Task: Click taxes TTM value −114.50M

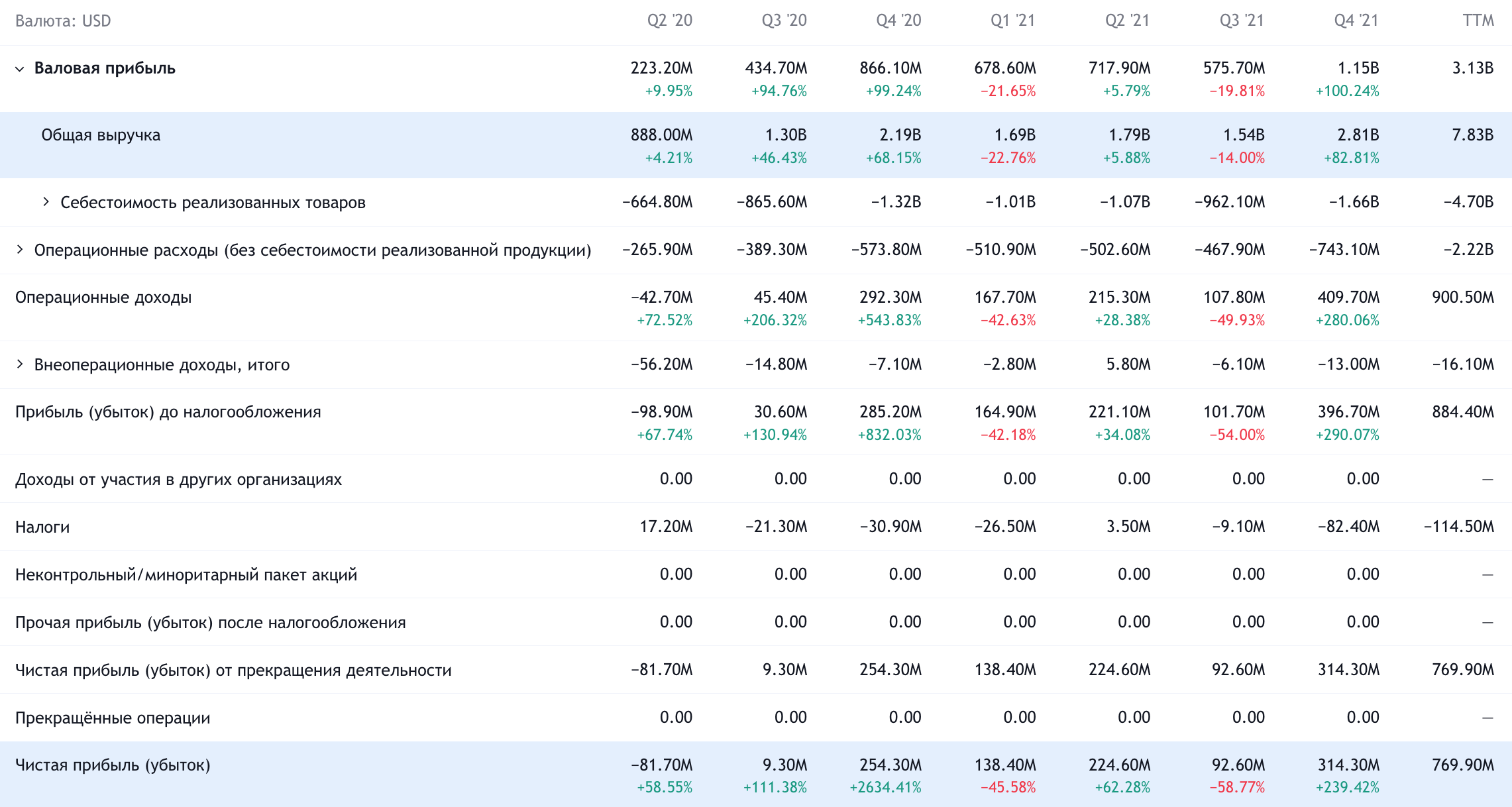Action: click(x=1459, y=527)
